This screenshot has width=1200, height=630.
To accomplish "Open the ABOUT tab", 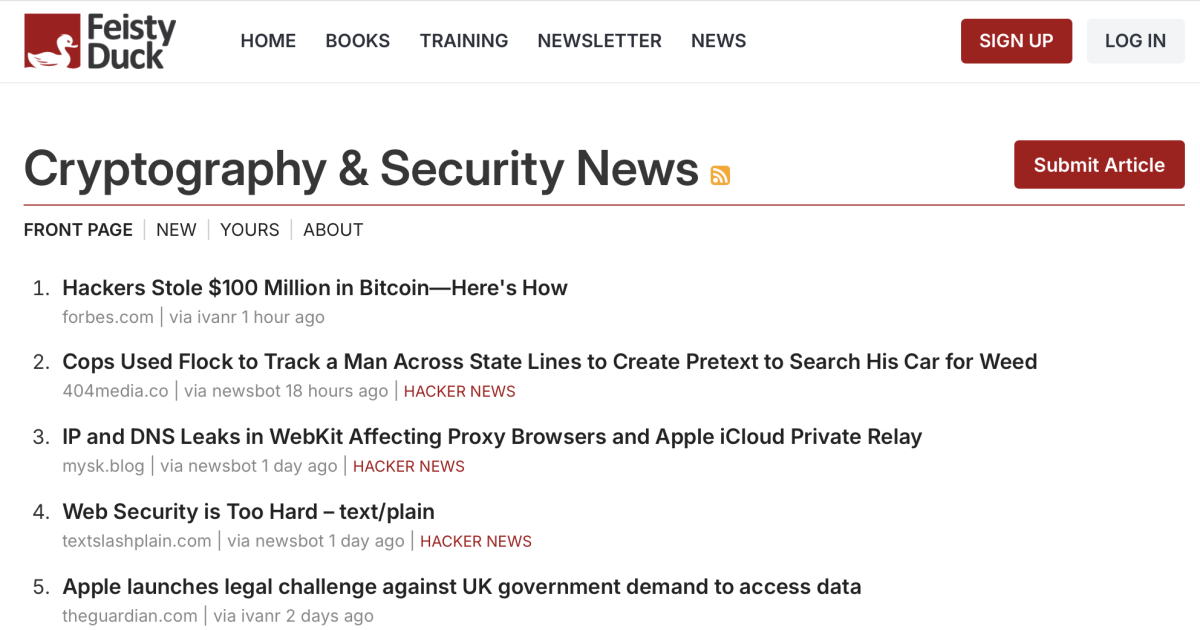I will point(333,230).
